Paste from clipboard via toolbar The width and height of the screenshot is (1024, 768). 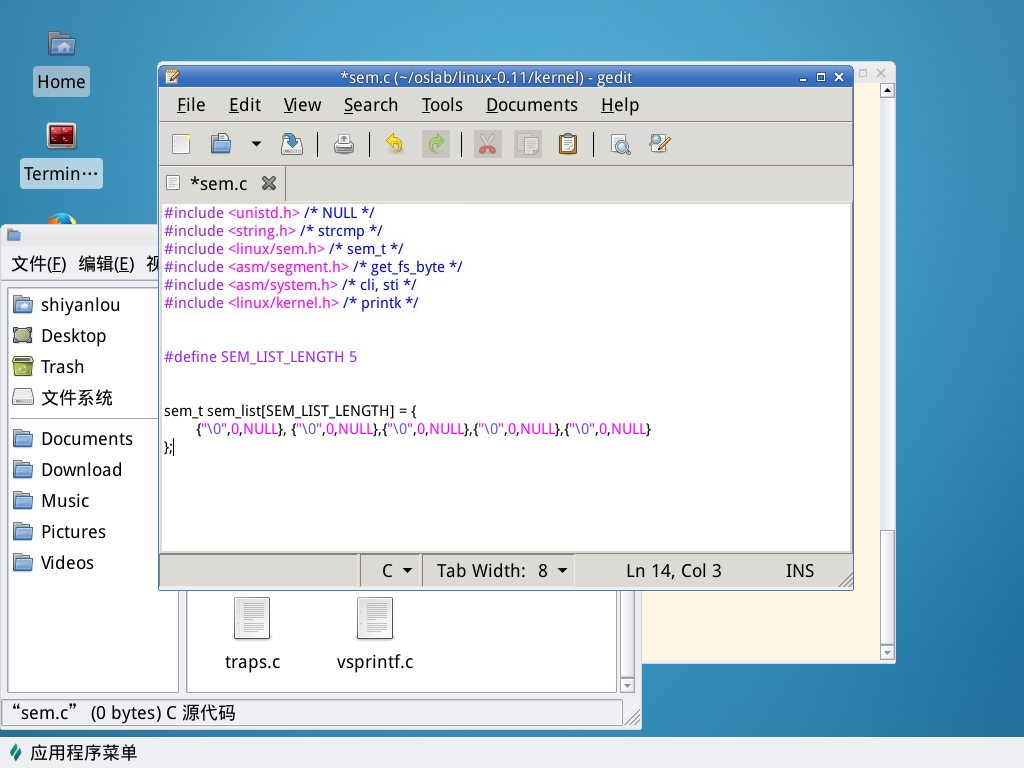[568, 144]
